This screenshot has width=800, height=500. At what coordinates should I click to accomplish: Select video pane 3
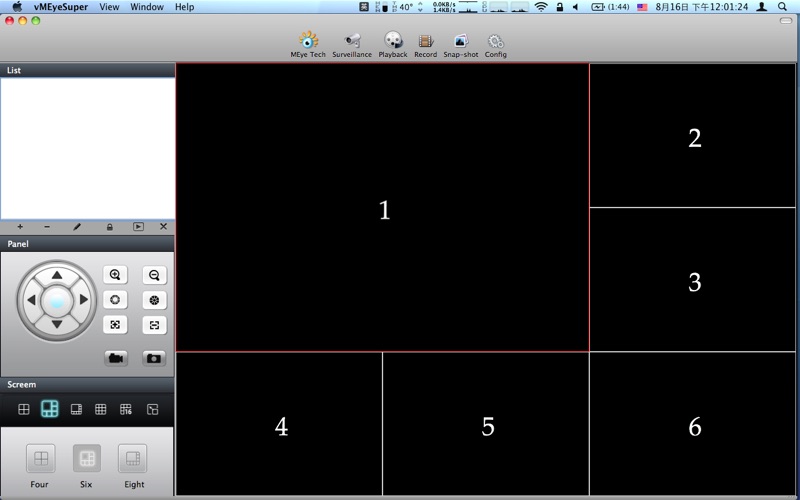(x=692, y=280)
